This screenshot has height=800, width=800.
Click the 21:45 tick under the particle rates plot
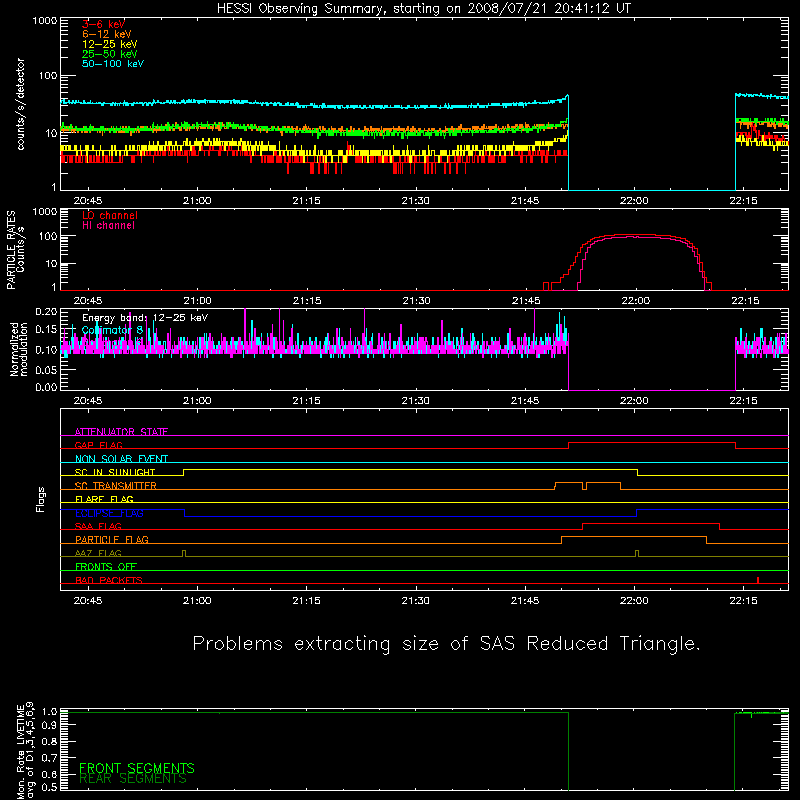526,301
